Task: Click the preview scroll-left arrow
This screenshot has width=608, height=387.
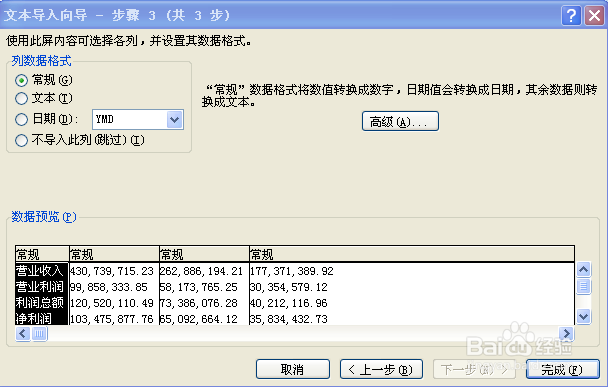Action: point(23,333)
